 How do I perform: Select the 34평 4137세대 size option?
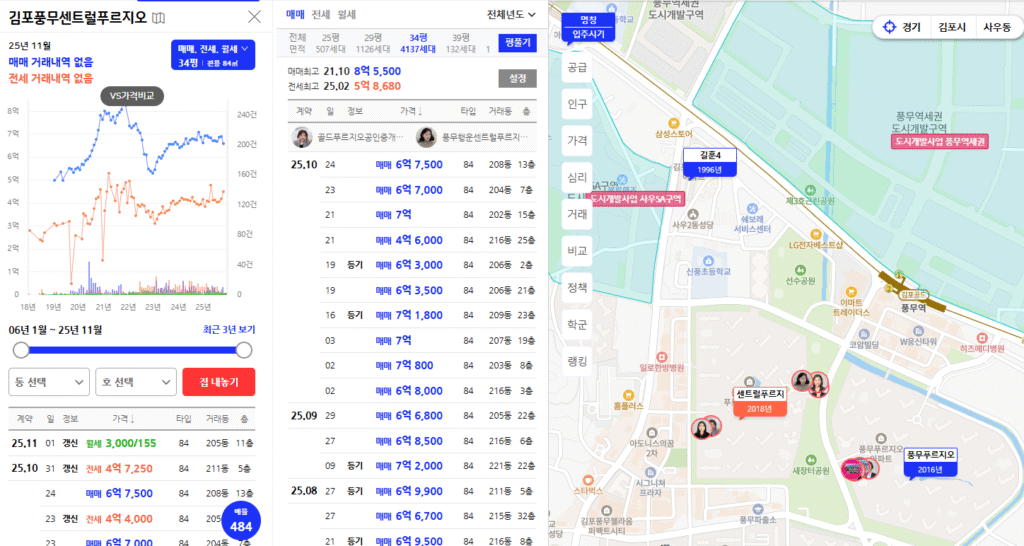point(418,43)
